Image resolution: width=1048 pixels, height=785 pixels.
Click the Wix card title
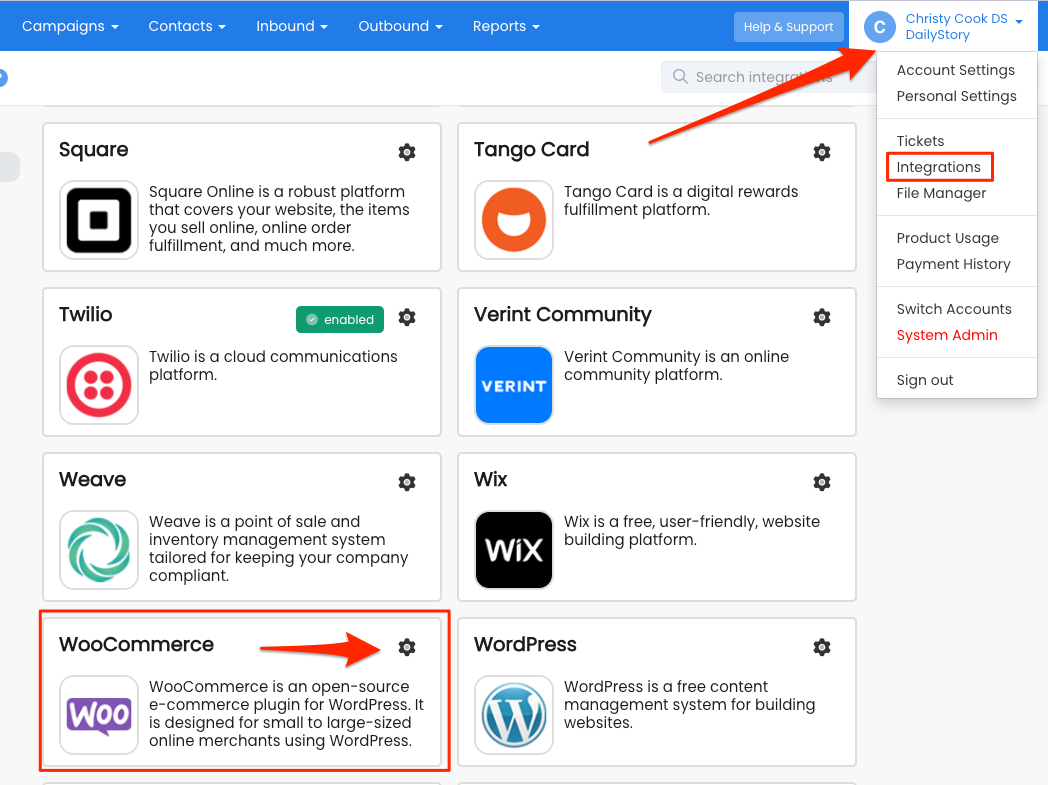[x=491, y=479]
